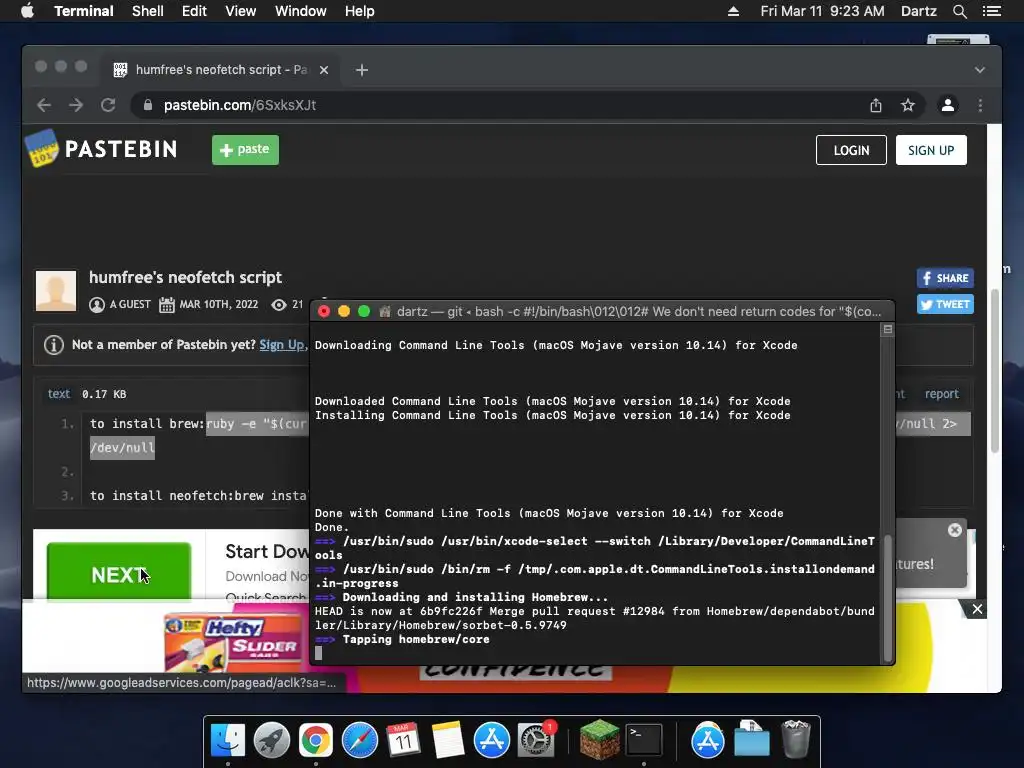Image resolution: width=1024 pixels, height=768 pixels.
Task: Open Trash from the Dock
Action: [795, 740]
